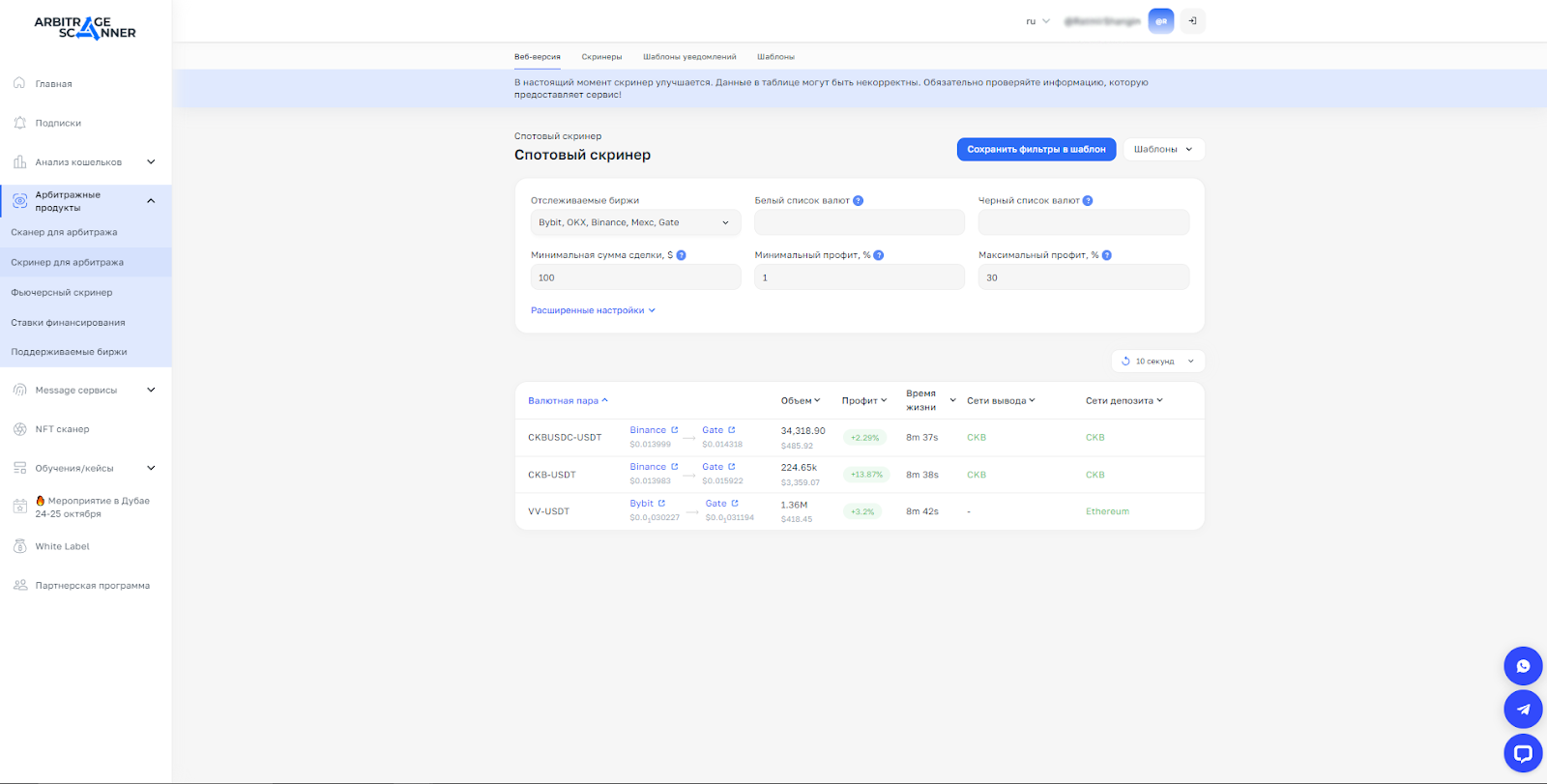
Task: Open Ставки финансирования menu item
Action: pyautogui.click(x=86, y=322)
